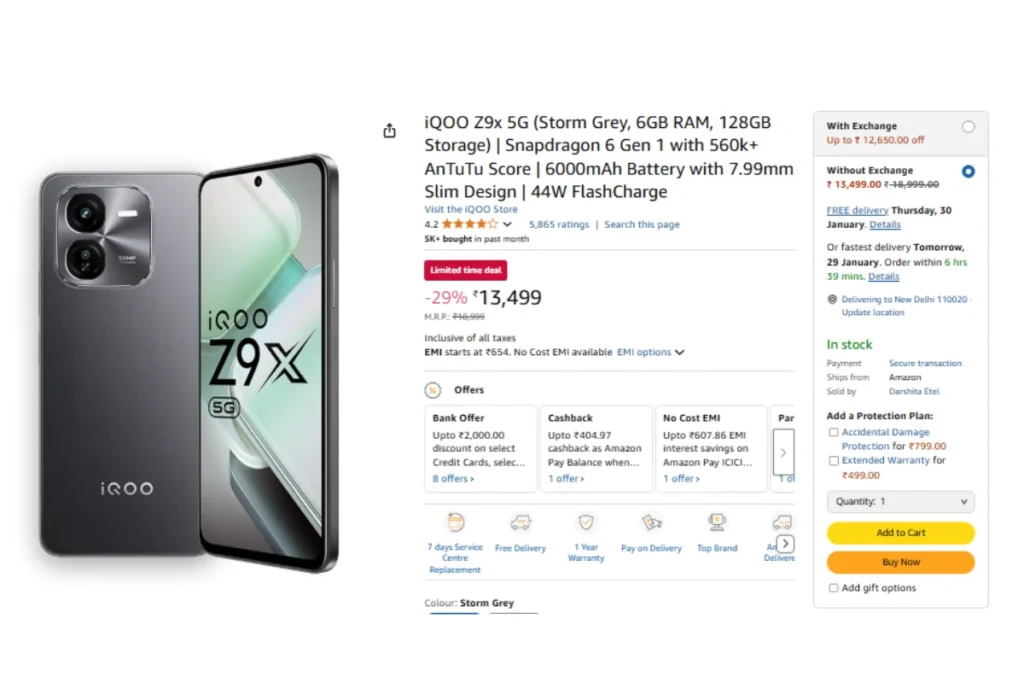Advance the offers carousel with the right arrow
Screen dimensions: 1024x683
(x=783, y=452)
